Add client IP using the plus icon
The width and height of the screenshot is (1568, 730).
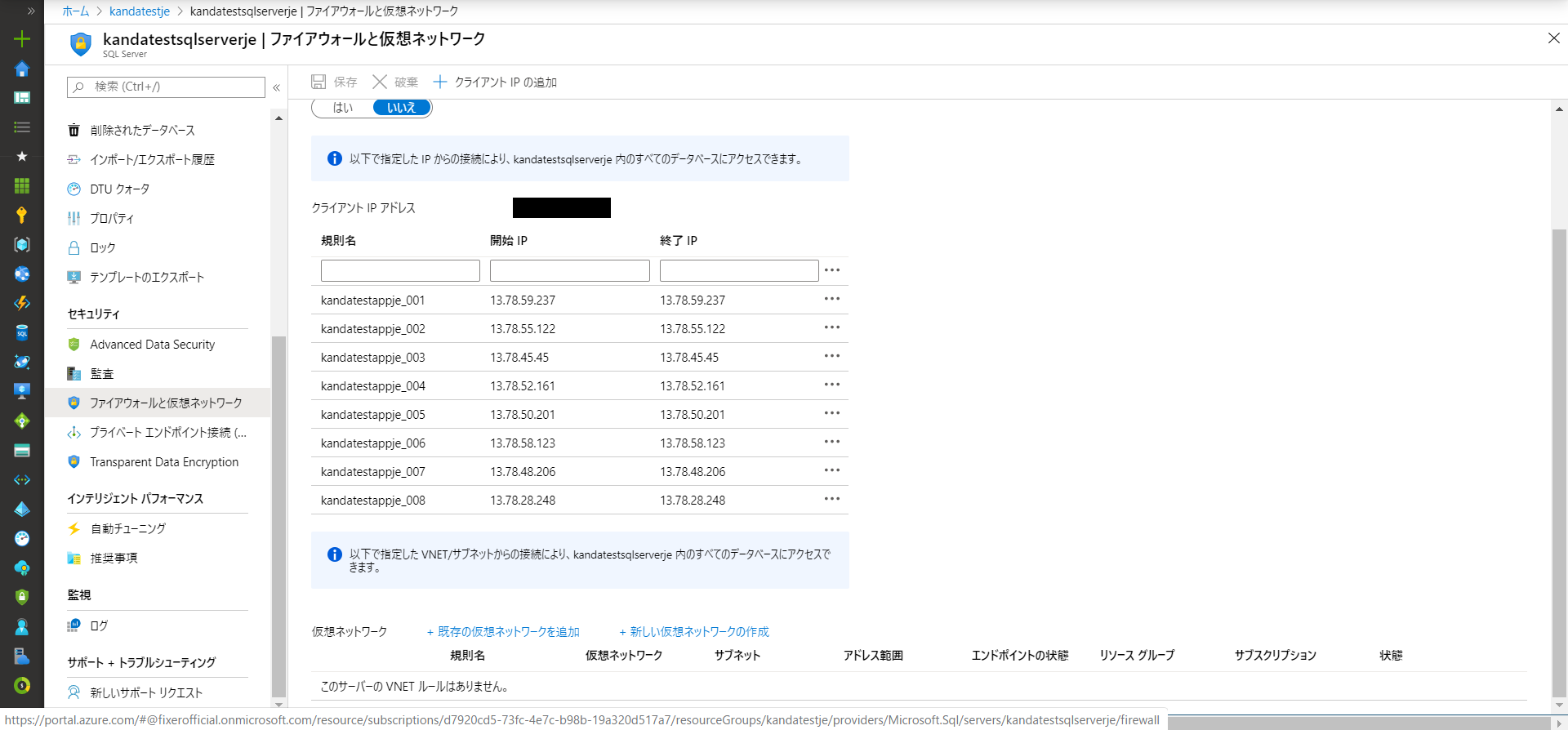440,82
